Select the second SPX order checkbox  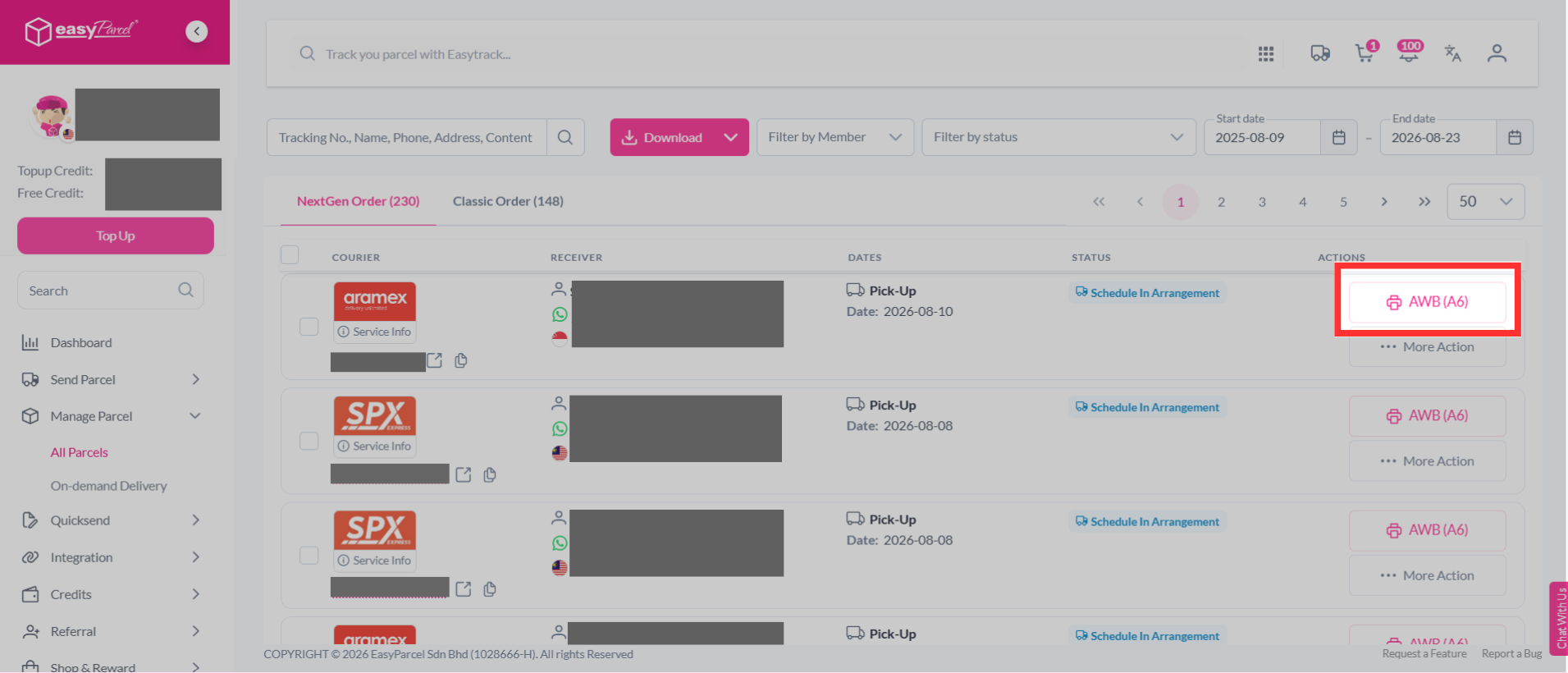pyautogui.click(x=309, y=555)
